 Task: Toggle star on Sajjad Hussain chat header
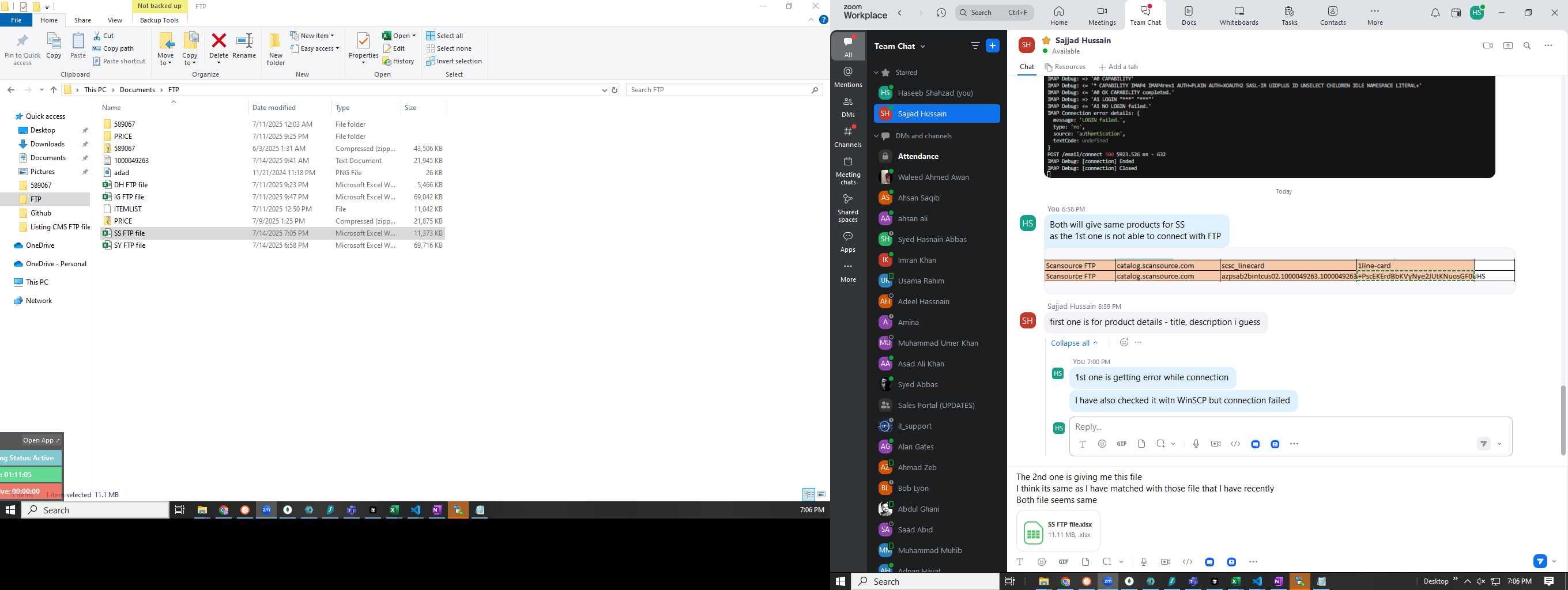pos(1046,40)
